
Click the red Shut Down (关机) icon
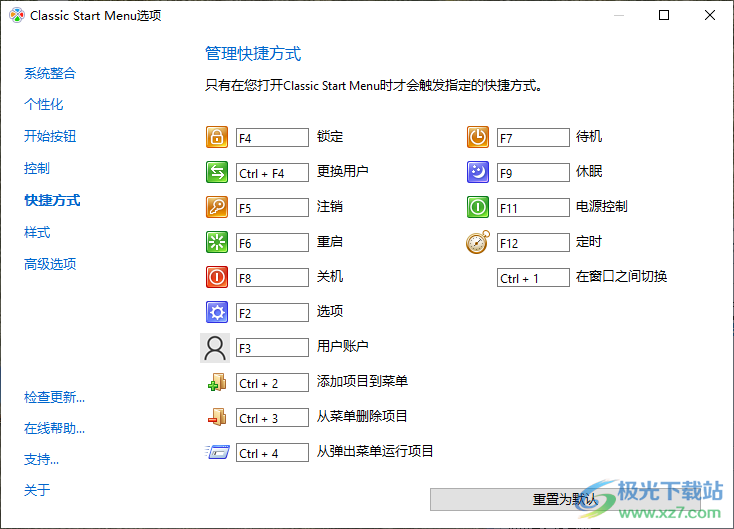coord(217,277)
